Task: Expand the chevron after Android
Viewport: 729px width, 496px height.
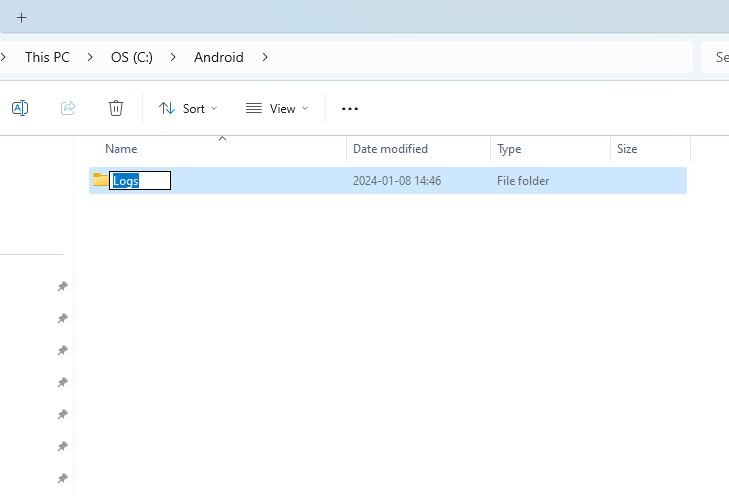Action: point(265,57)
